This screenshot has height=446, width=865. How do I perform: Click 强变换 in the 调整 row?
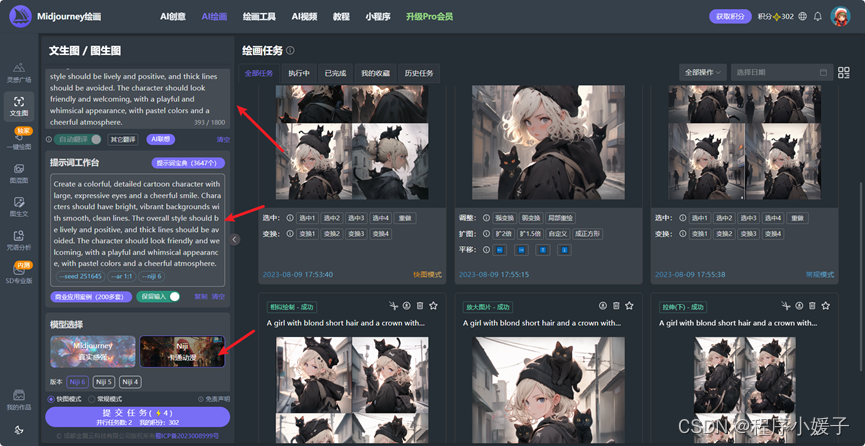point(507,218)
